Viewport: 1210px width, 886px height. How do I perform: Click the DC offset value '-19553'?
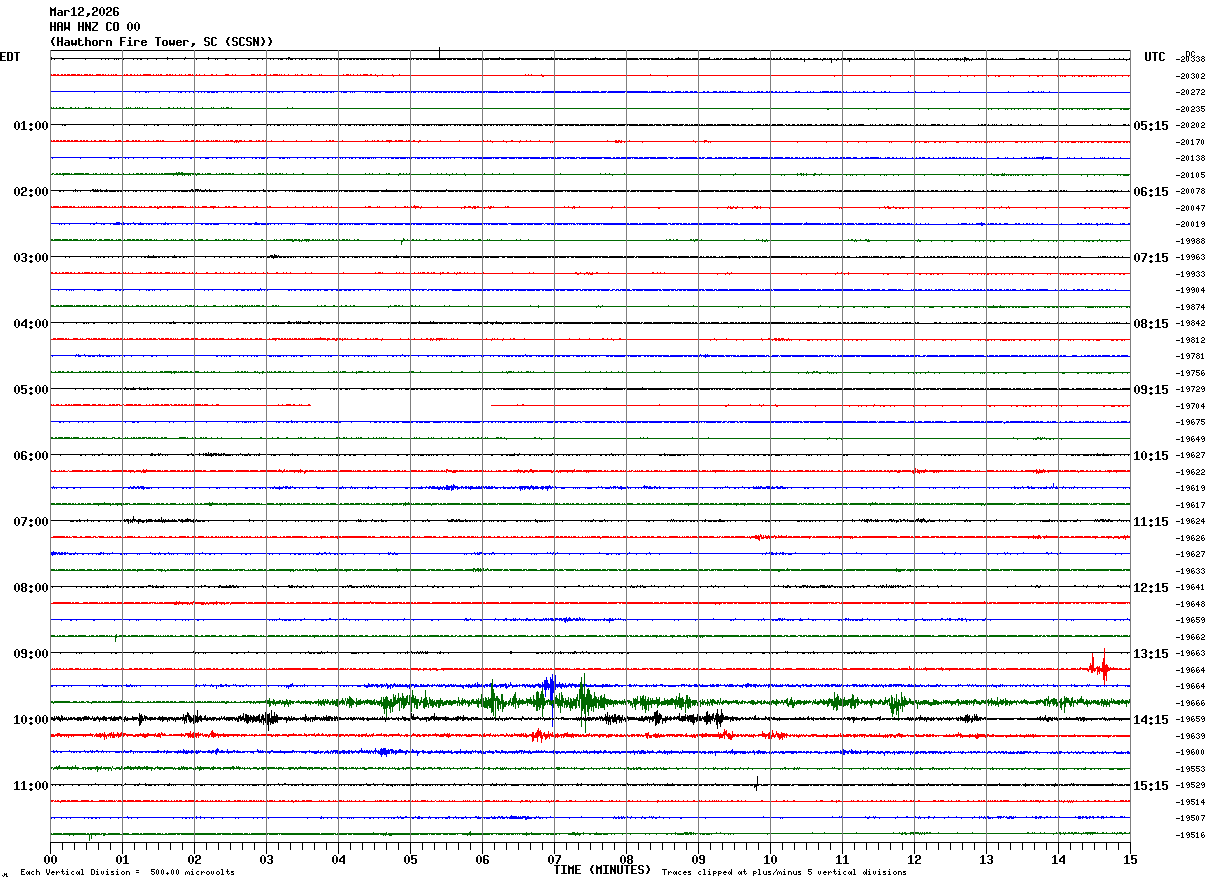coord(1191,769)
